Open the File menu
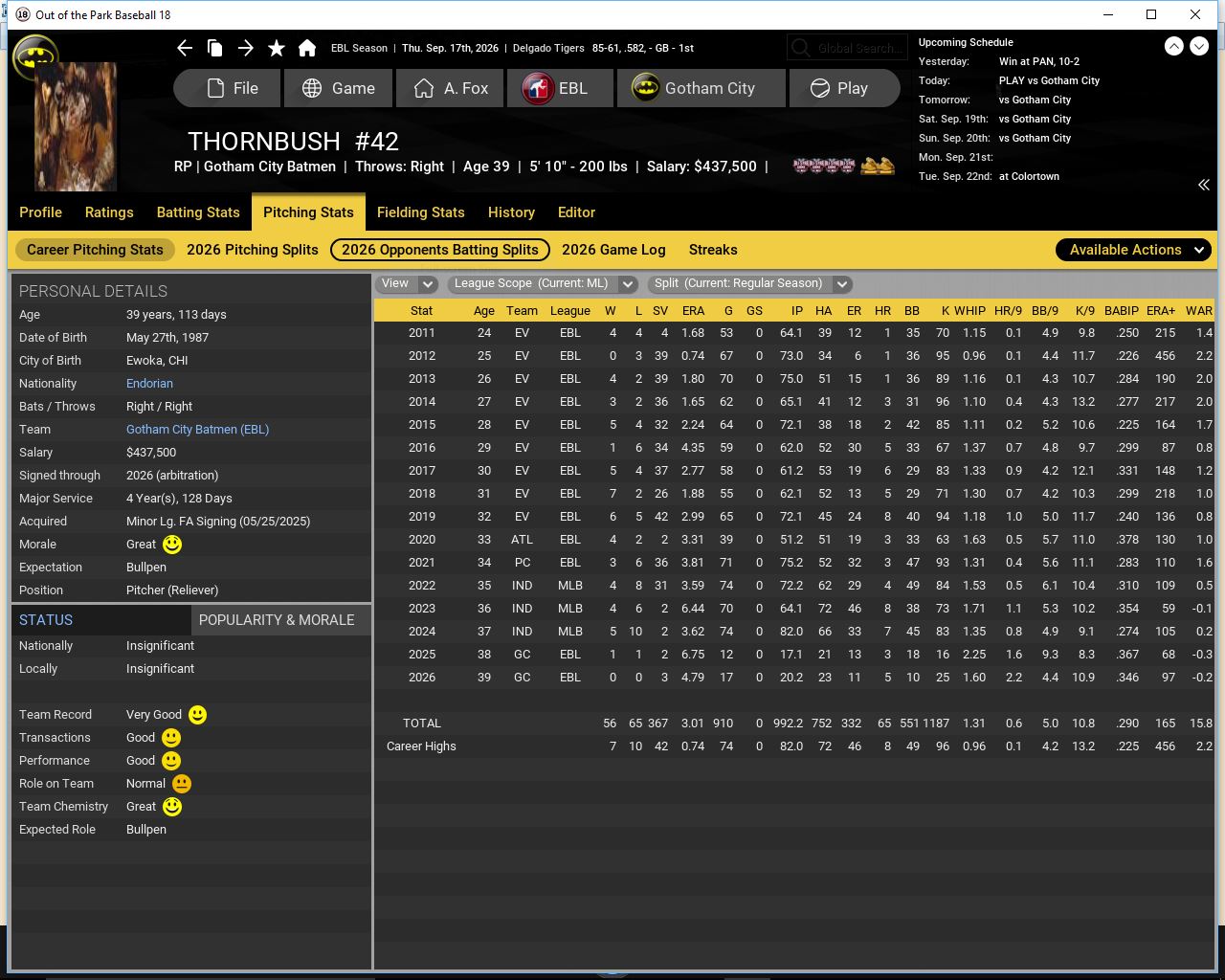The image size is (1225, 980). click(x=228, y=88)
